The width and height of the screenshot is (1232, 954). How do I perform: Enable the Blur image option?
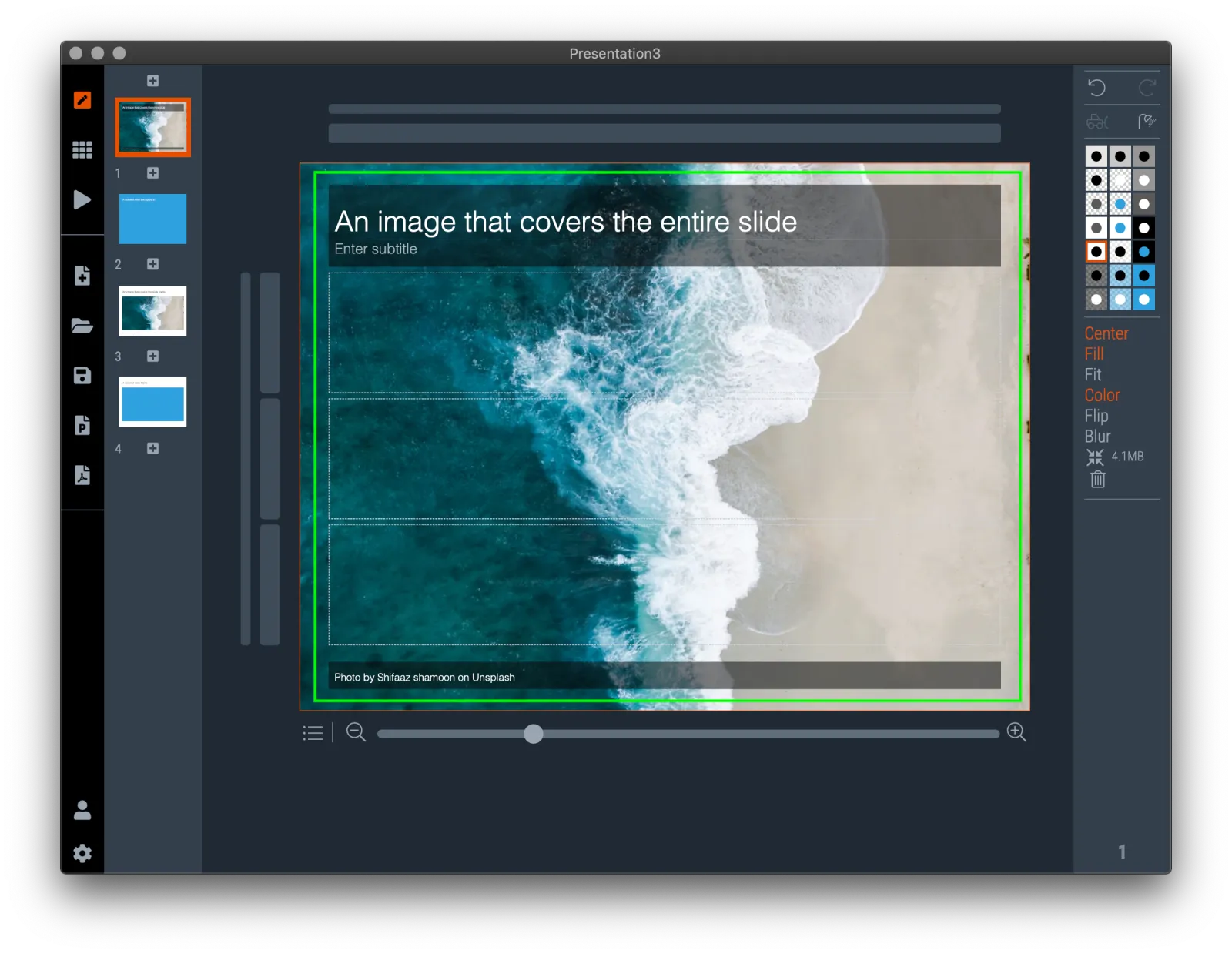(1097, 437)
